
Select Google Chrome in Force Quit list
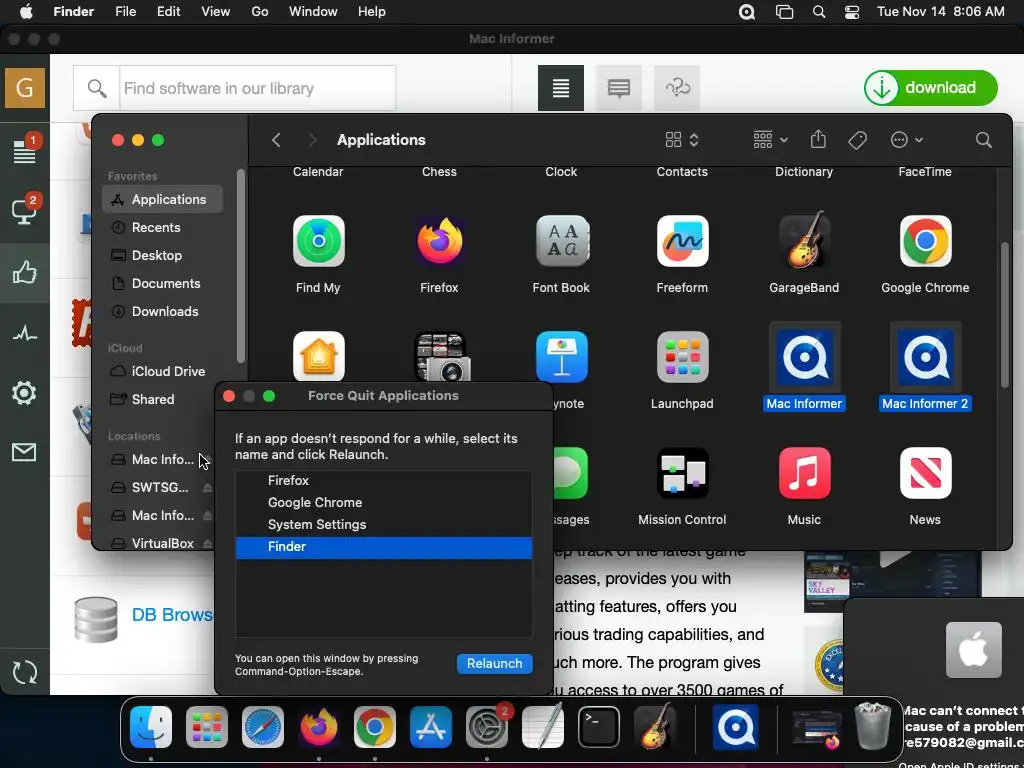(x=383, y=502)
